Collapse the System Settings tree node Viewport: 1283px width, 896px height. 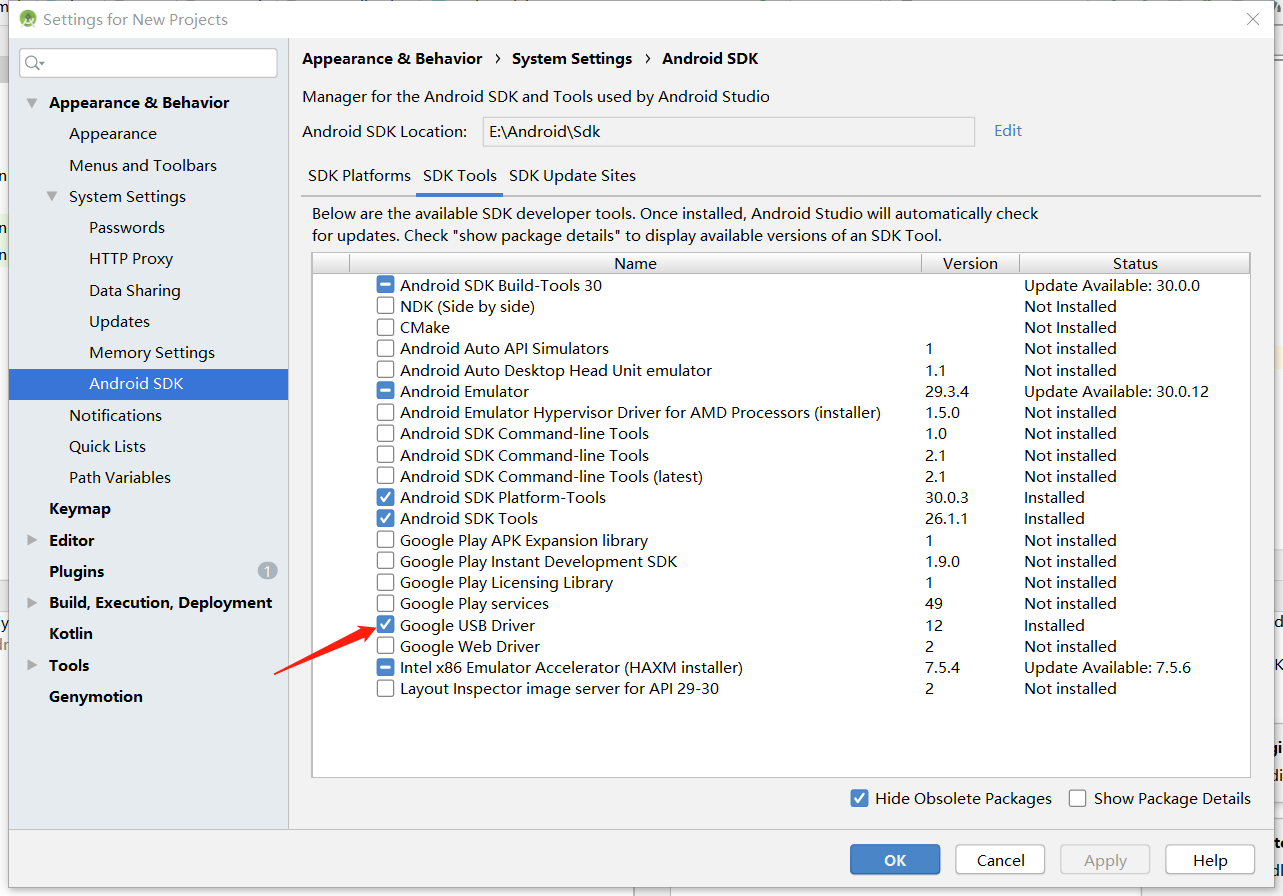tap(52, 196)
